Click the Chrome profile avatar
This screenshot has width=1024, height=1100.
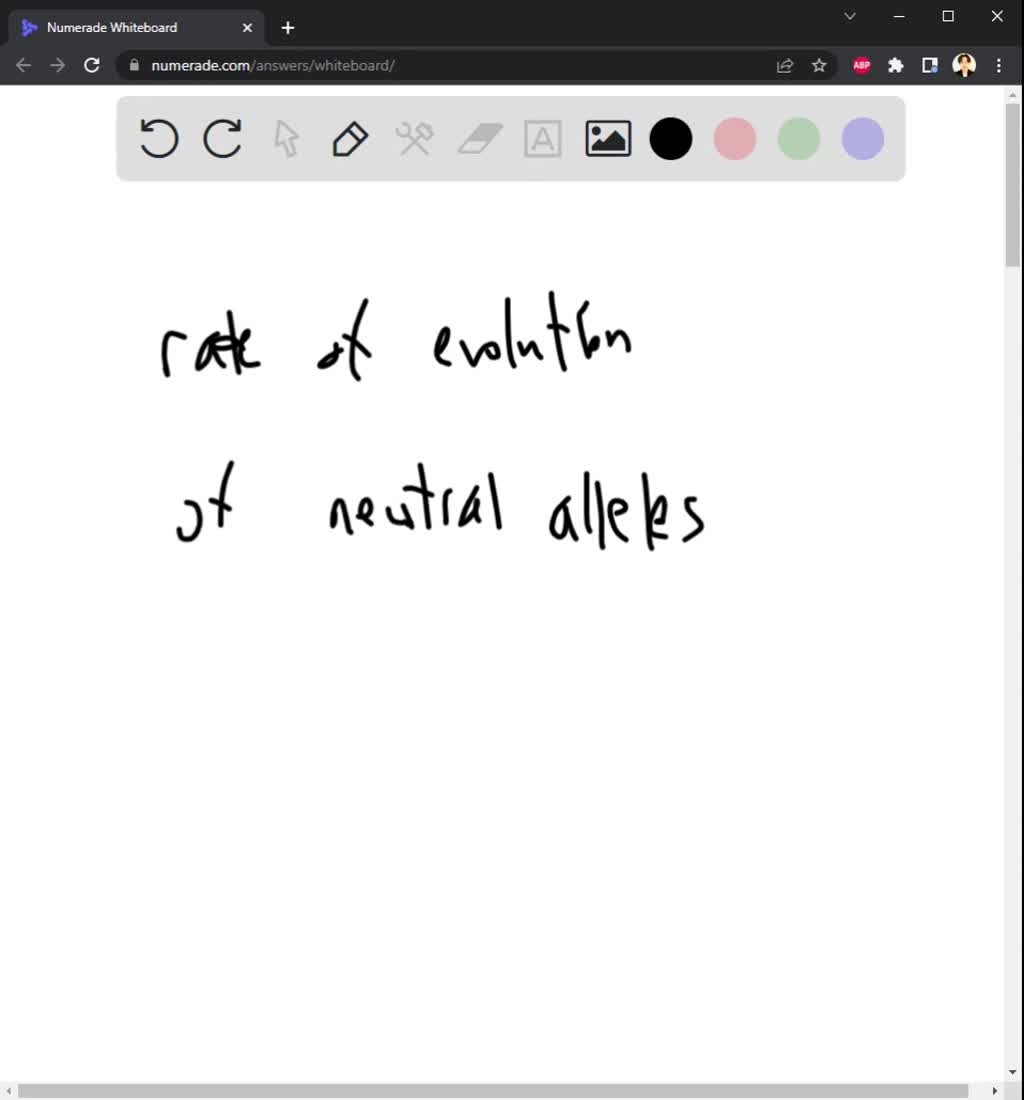pos(963,64)
